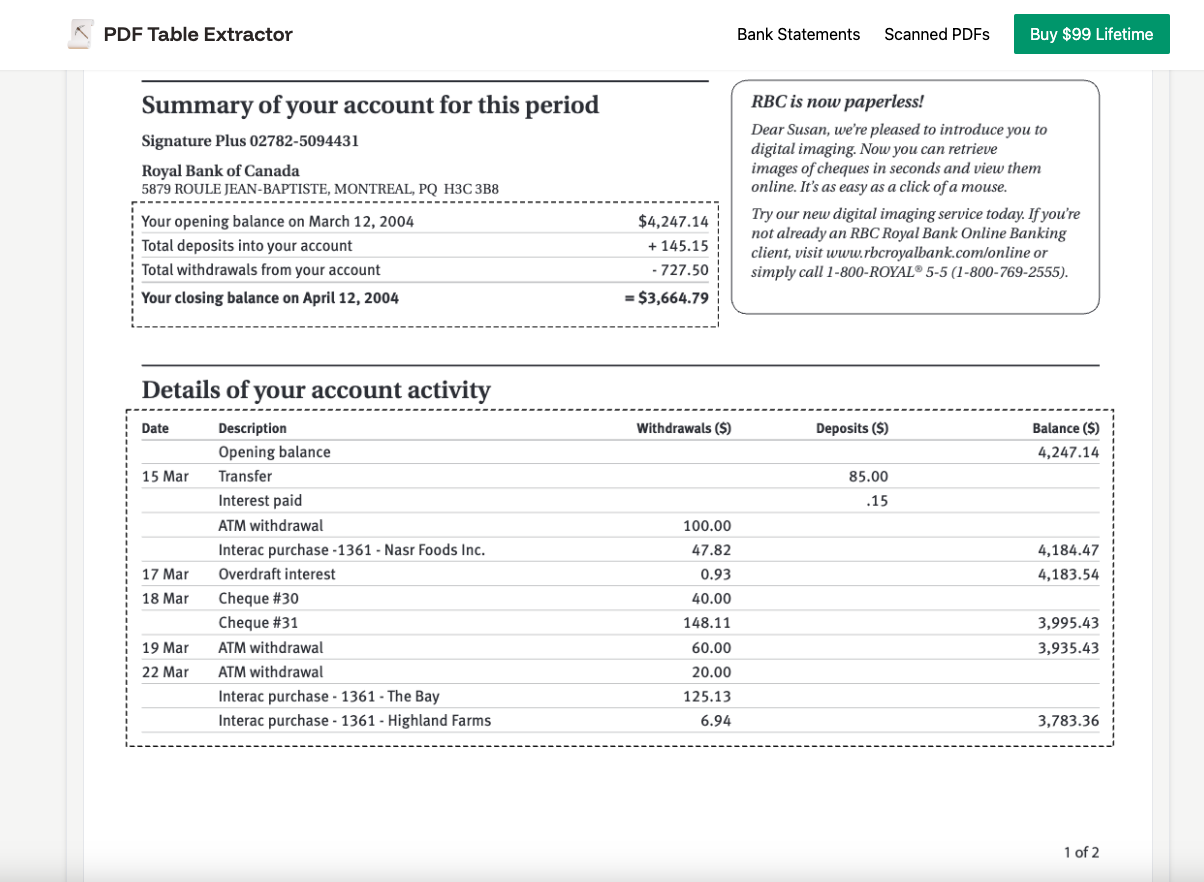Click the 0.93 overdraft interest amount
1204x882 pixels.
pos(716,574)
